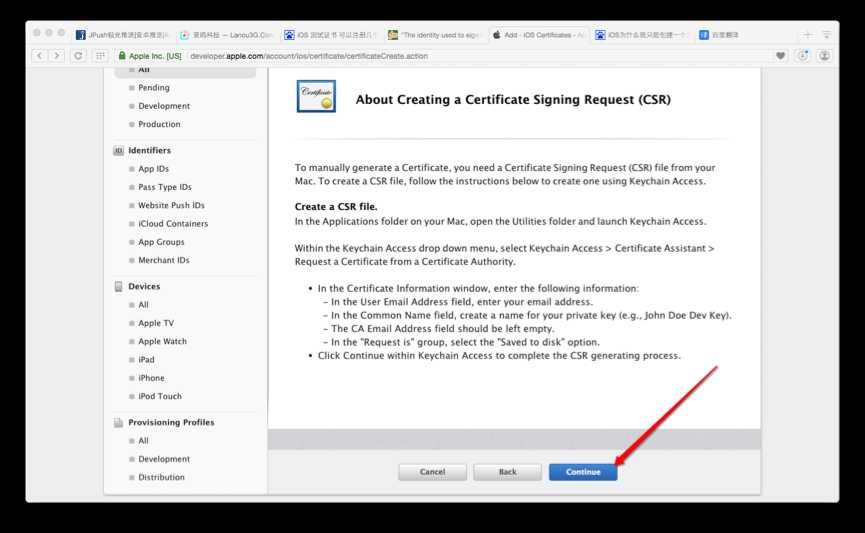Select the Add - iOS Certificates tab
This screenshot has height=533, width=865.
538,35
